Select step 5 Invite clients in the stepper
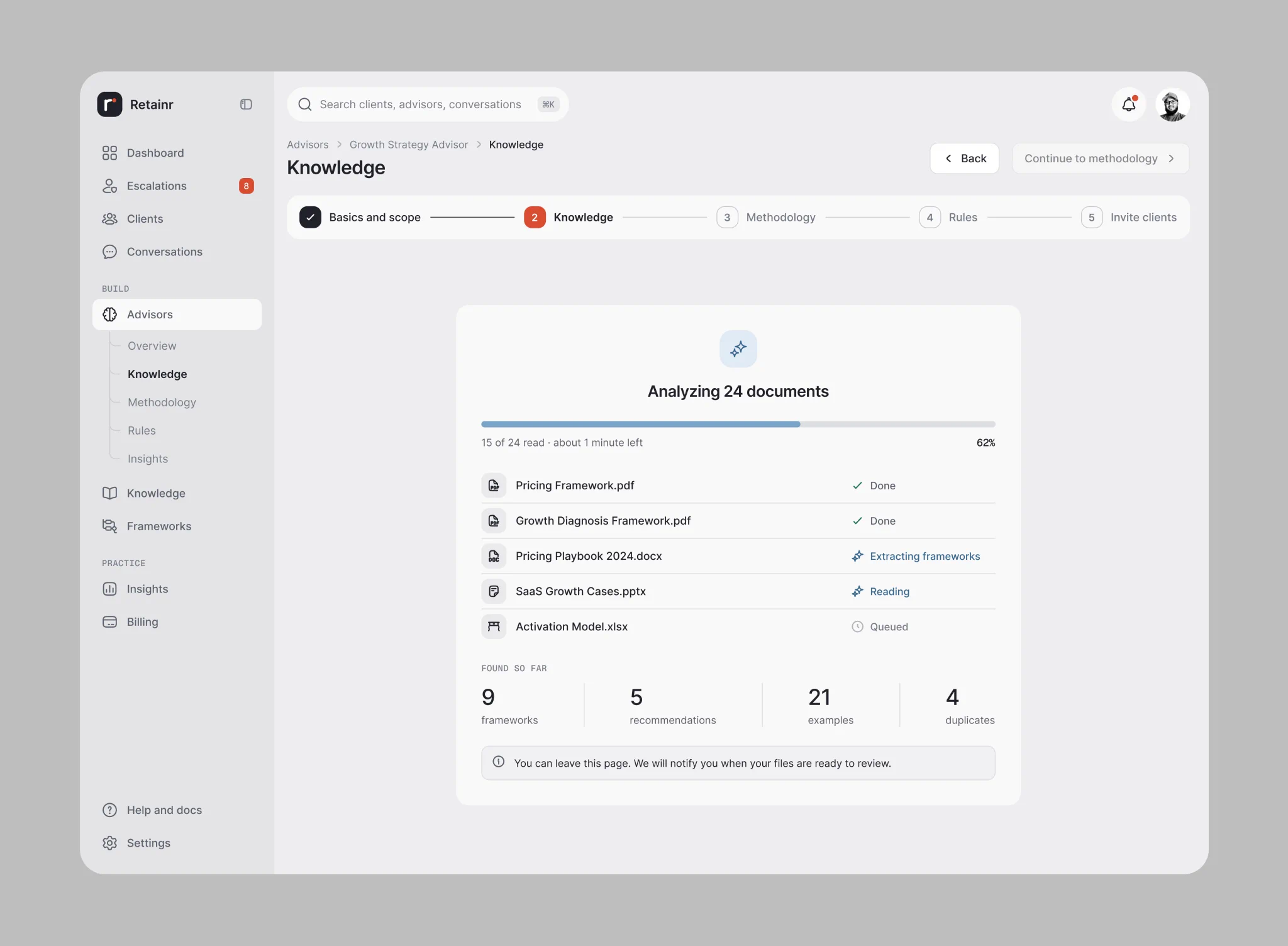The height and width of the screenshot is (946, 1288). [x=1129, y=217]
